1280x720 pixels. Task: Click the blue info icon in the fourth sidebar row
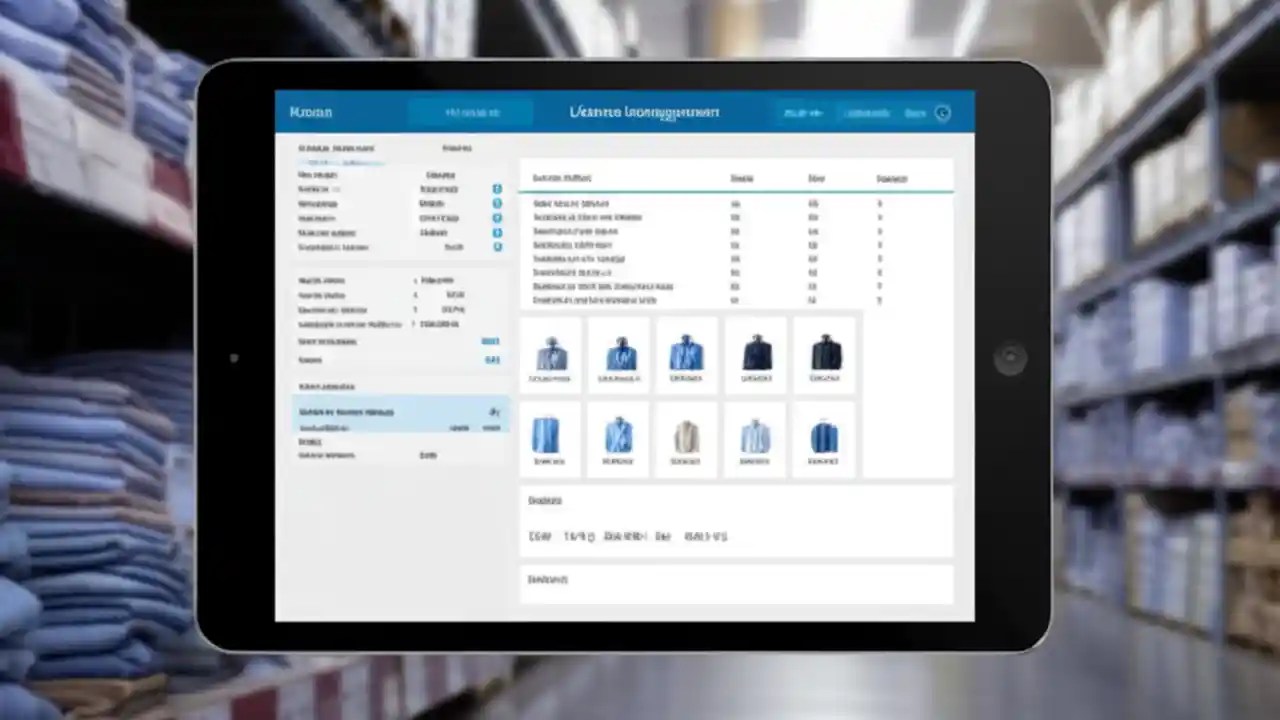(x=497, y=232)
